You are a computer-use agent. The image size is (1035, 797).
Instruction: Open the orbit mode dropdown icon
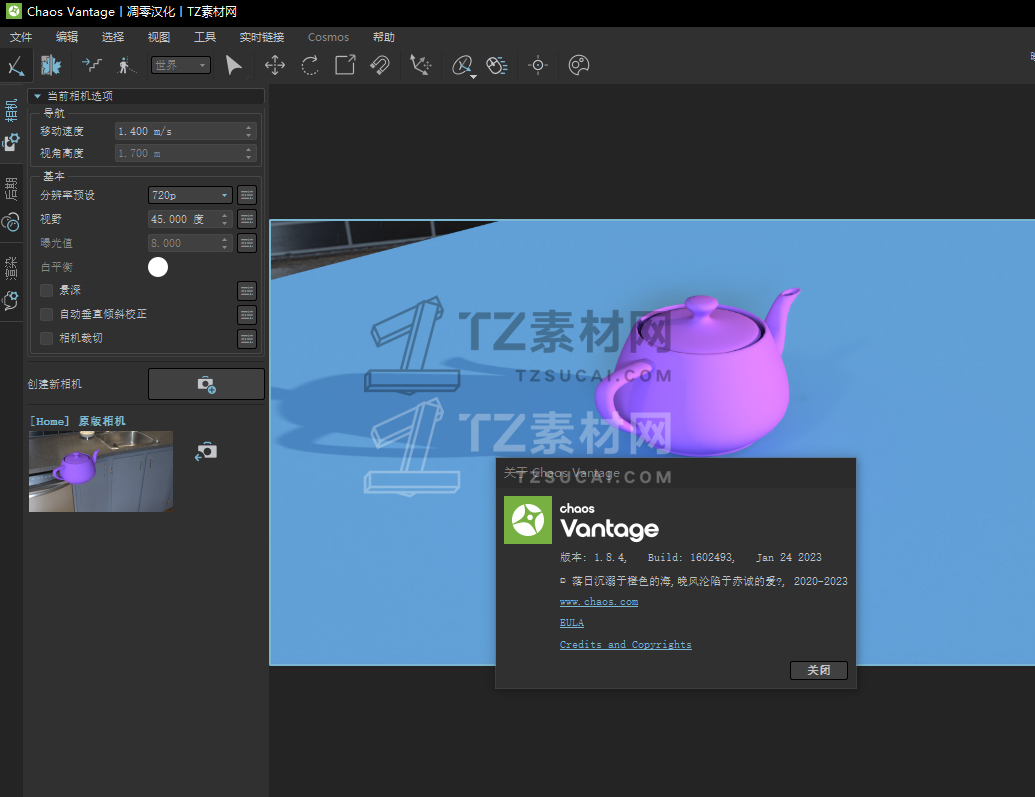click(x=463, y=65)
